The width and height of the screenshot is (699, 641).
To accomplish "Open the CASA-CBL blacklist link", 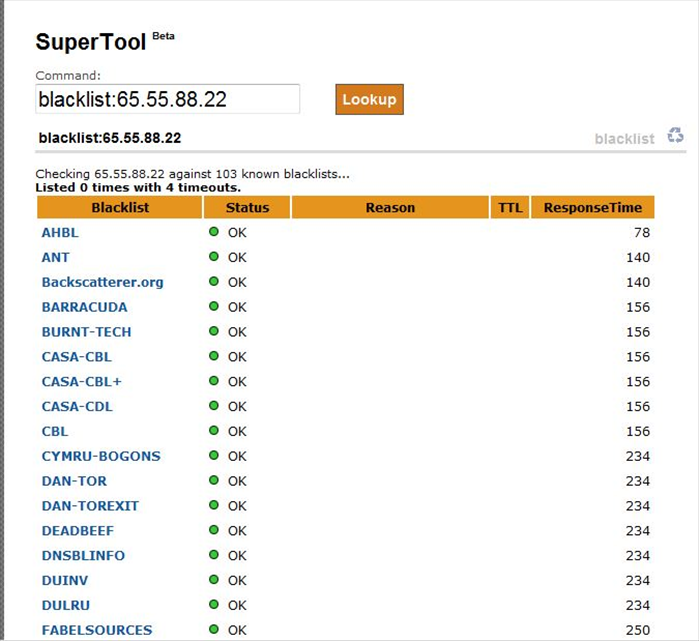I will point(77,357).
